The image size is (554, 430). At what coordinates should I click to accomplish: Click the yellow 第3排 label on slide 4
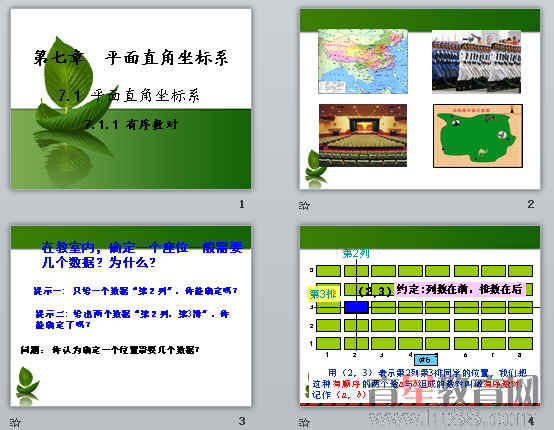[x=323, y=294]
